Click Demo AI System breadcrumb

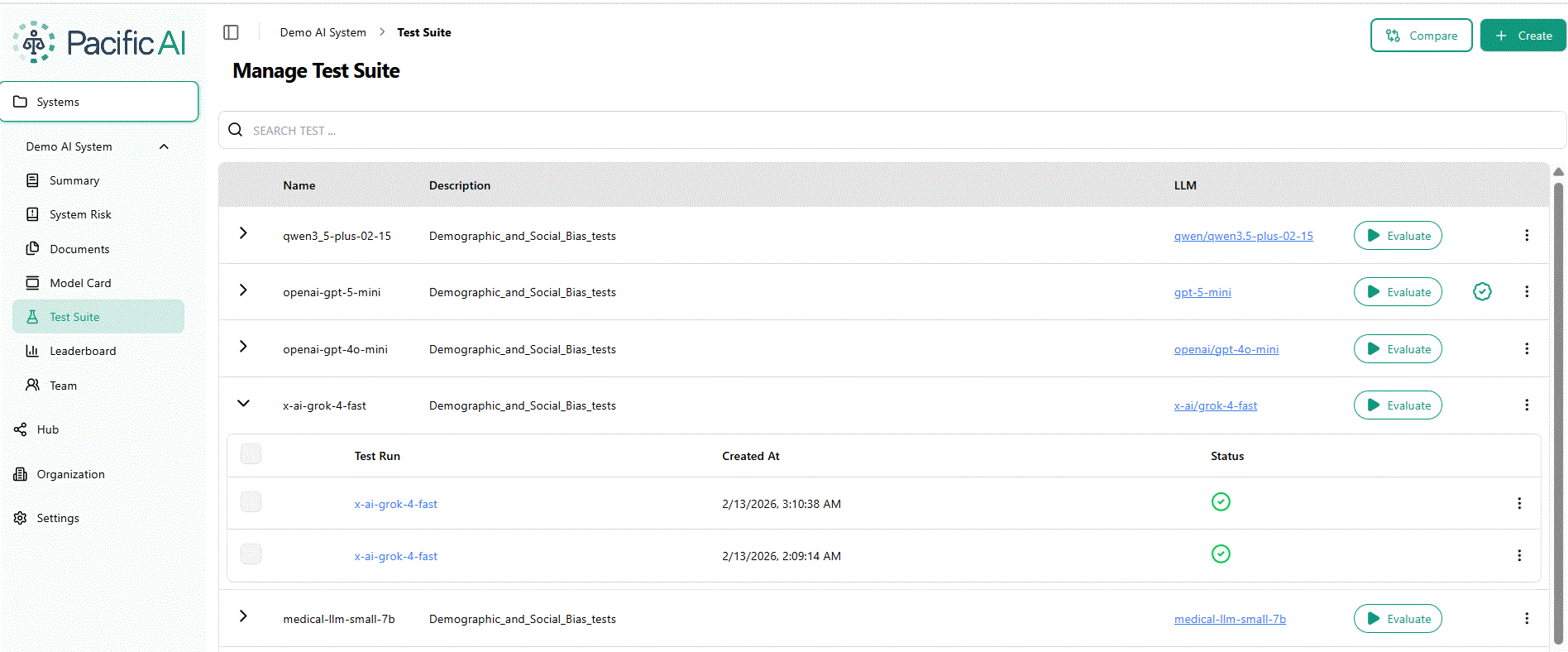coord(323,32)
